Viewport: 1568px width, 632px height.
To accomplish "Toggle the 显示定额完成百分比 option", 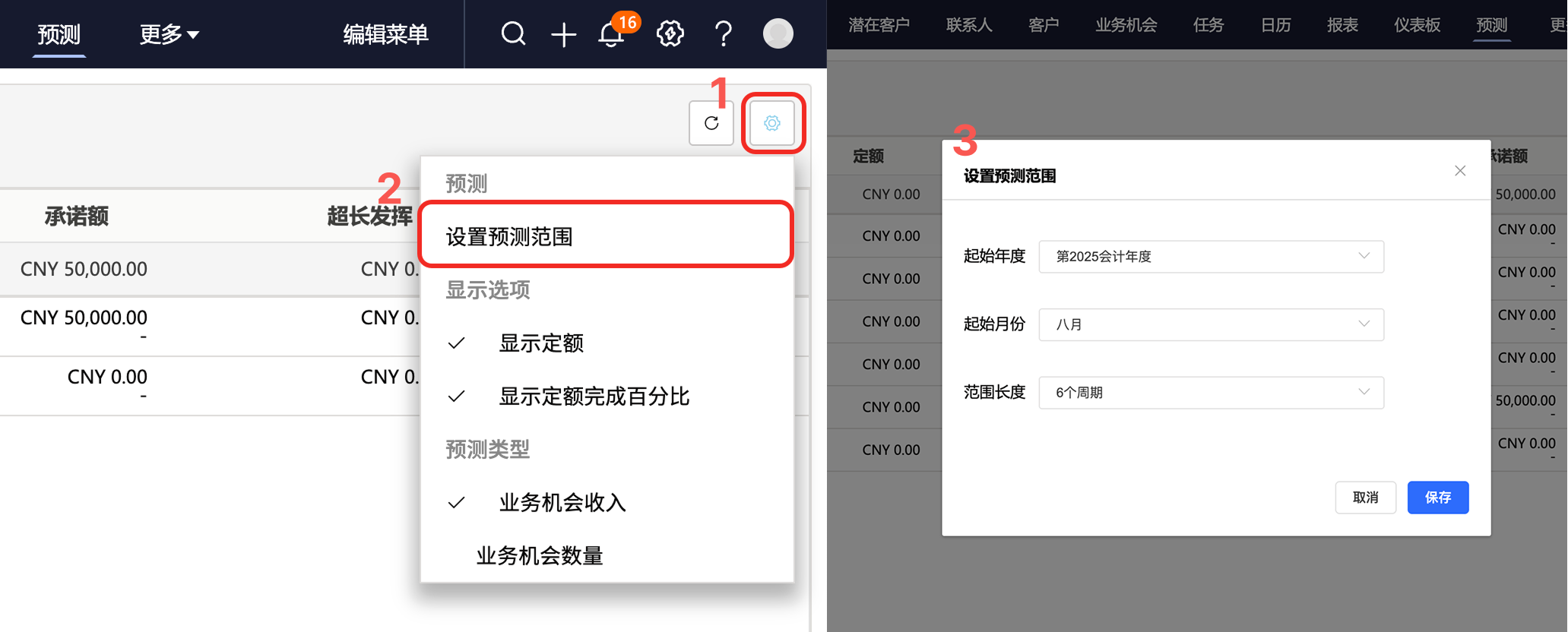I will coord(594,397).
